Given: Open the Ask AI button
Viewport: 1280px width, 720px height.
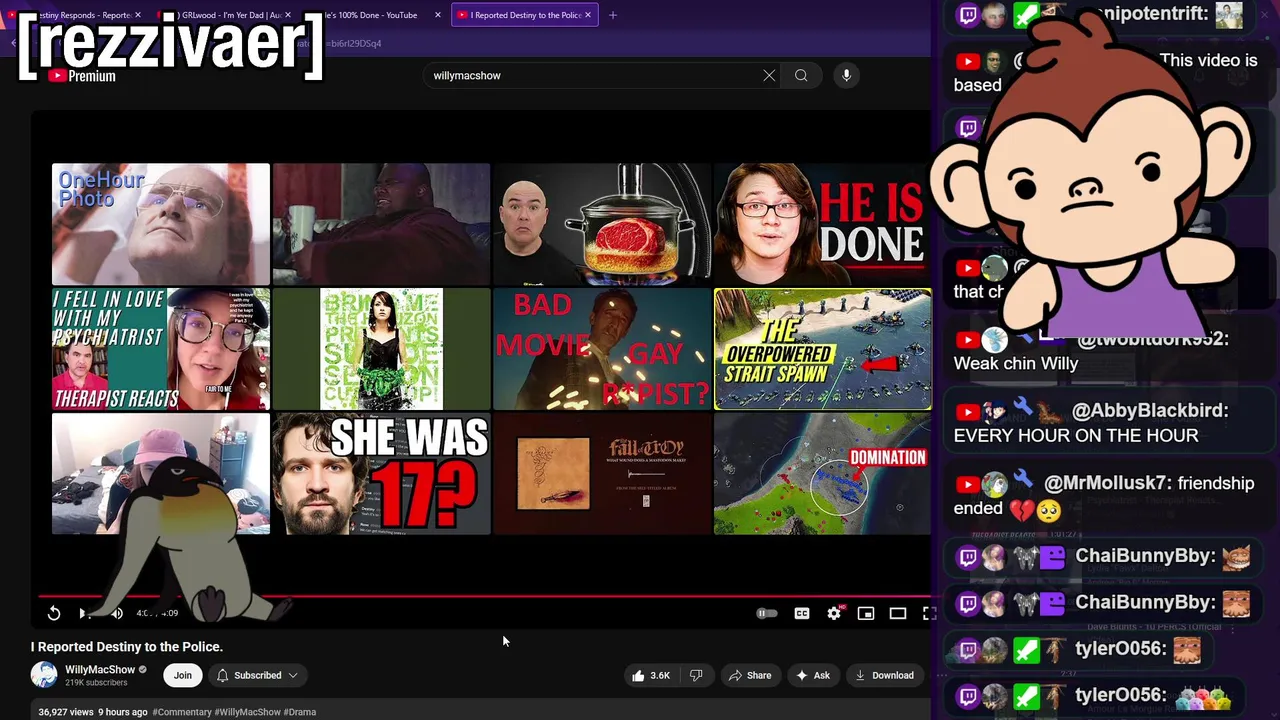Looking at the screenshot, I should coord(813,675).
